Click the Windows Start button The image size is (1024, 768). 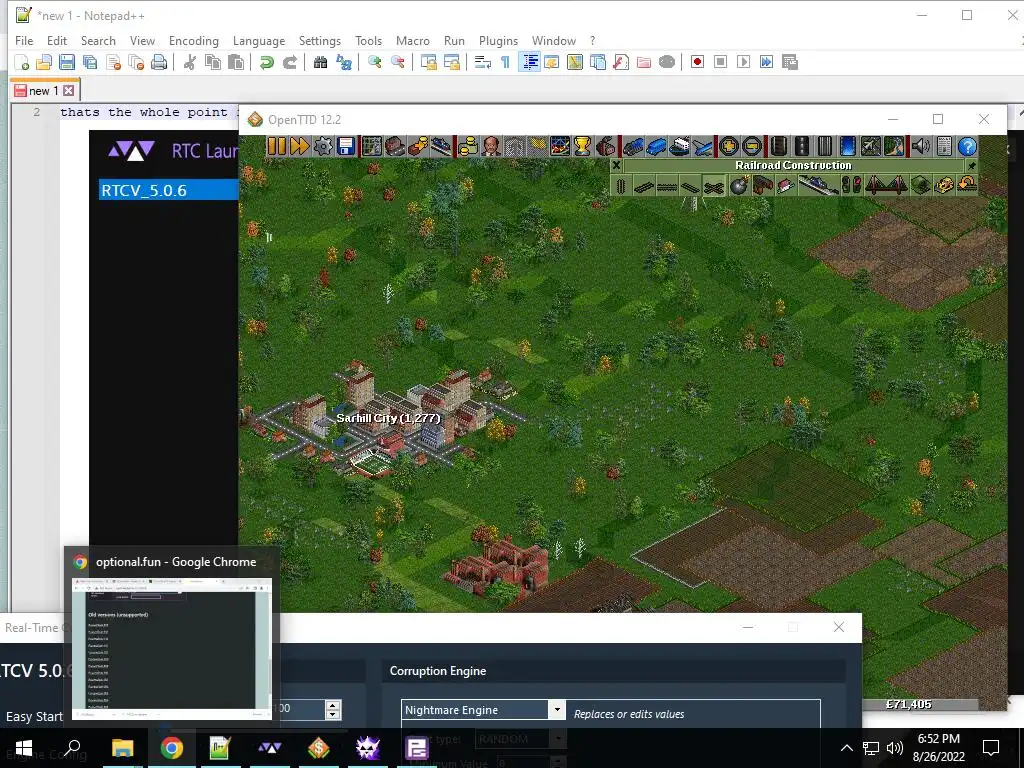pyautogui.click(x=24, y=748)
